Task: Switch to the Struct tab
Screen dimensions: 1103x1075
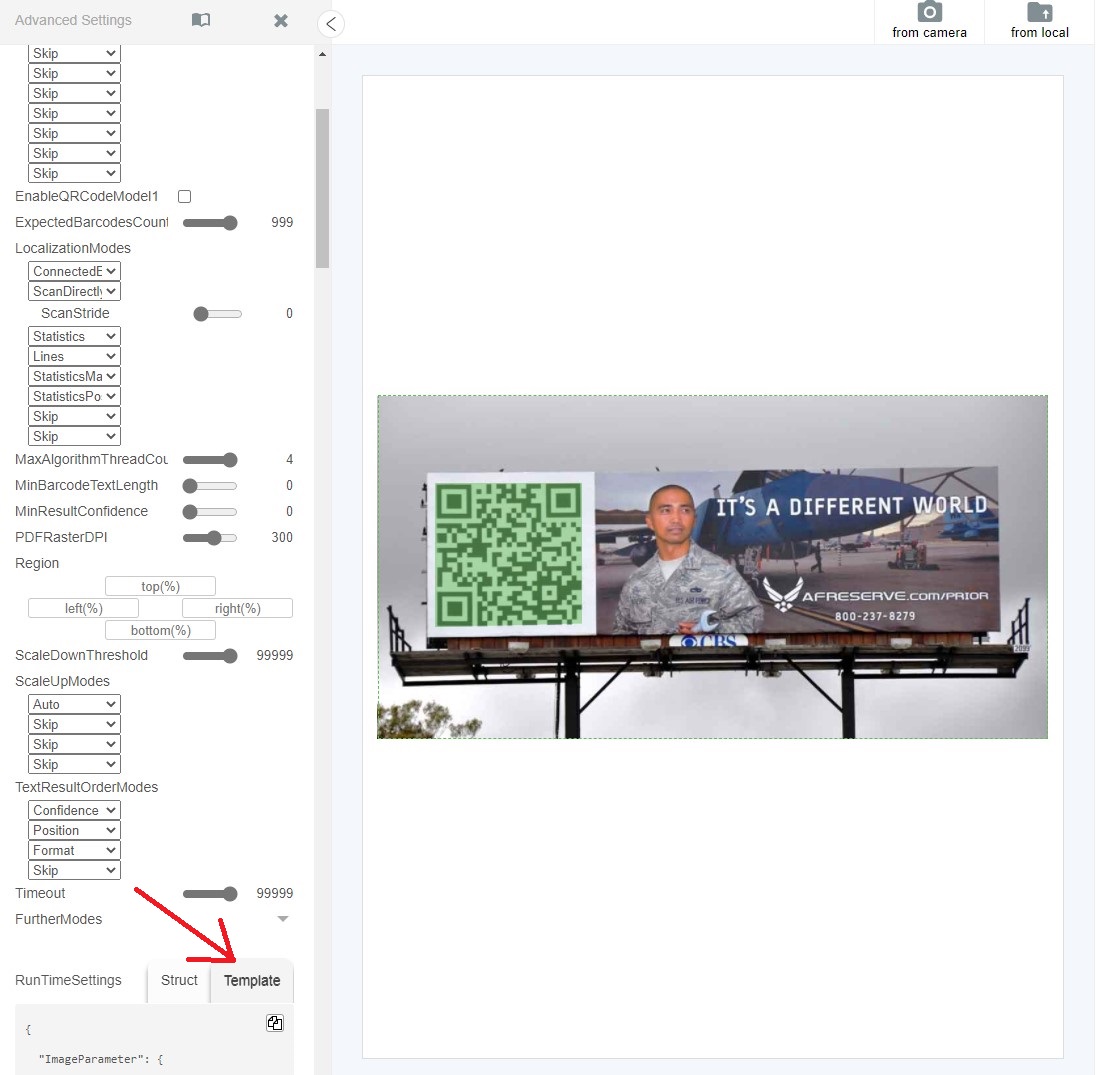Action: click(x=179, y=980)
